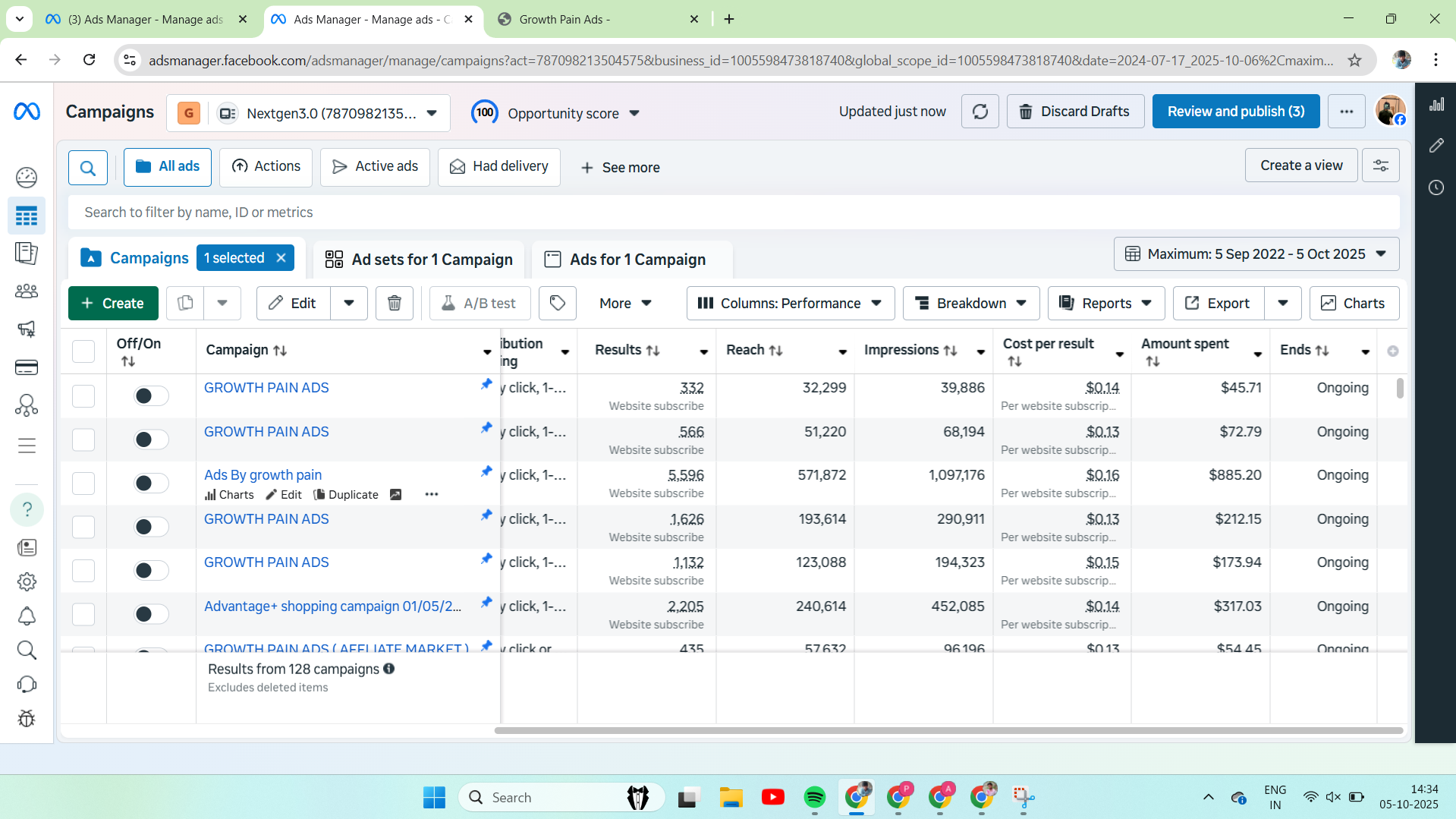Check the select-all campaigns checkbox
Screen dimensions: 1456x819
pos(83,351)
